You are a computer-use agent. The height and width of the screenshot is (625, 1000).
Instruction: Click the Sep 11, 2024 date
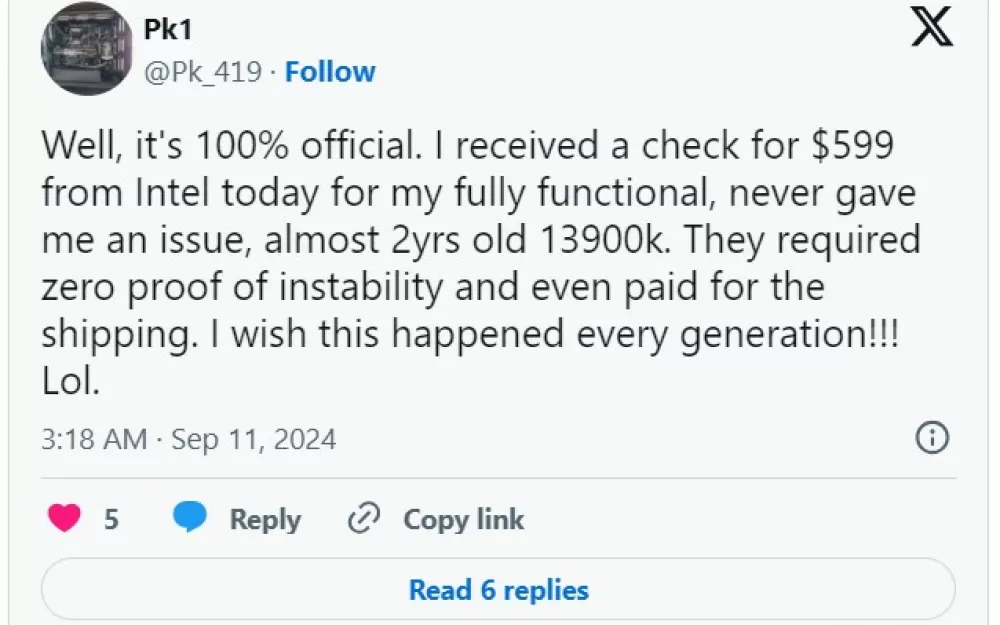254,439
